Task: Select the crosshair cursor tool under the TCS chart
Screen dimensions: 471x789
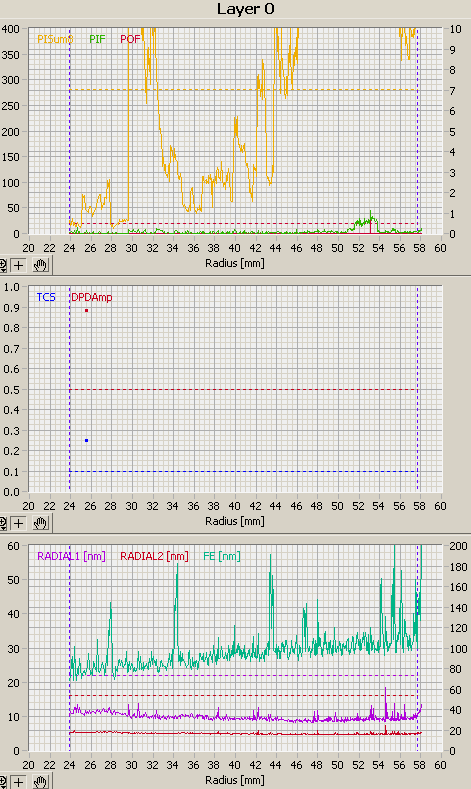Action: pos(19,523)
